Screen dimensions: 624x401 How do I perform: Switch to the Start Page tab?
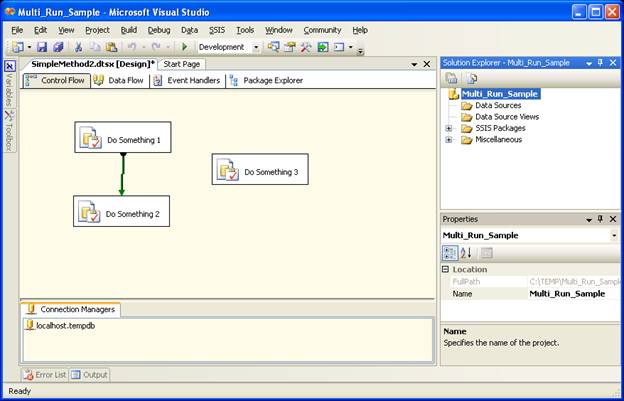coord(182,64)
